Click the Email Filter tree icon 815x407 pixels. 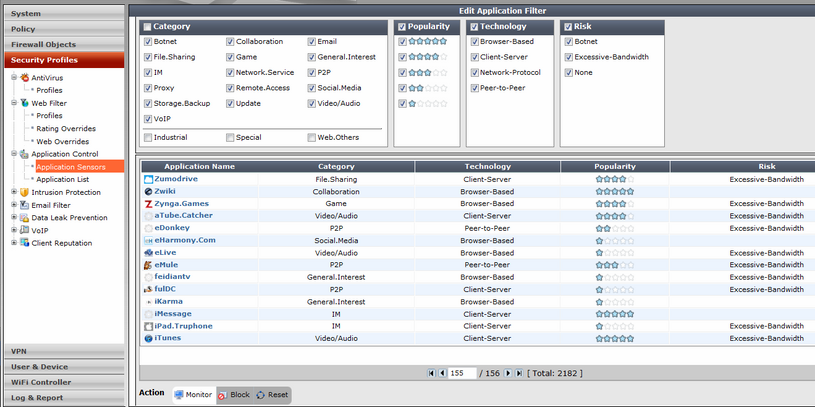24,205
